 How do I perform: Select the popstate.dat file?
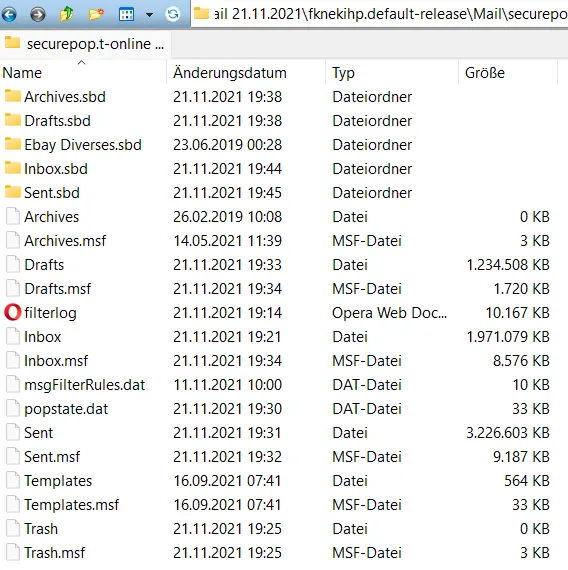(66, 409)
